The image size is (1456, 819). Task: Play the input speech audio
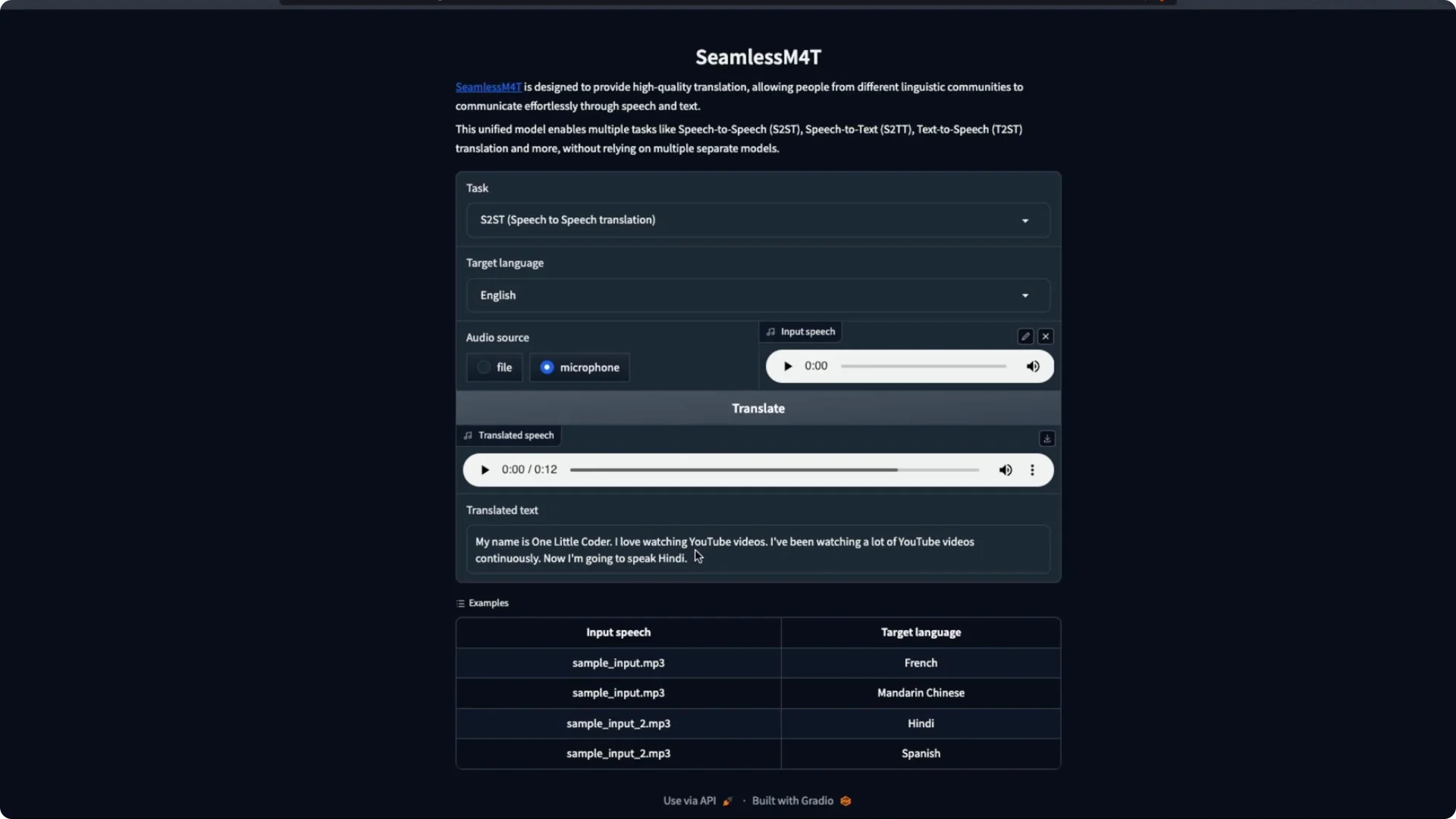click(x=787, y=366)
